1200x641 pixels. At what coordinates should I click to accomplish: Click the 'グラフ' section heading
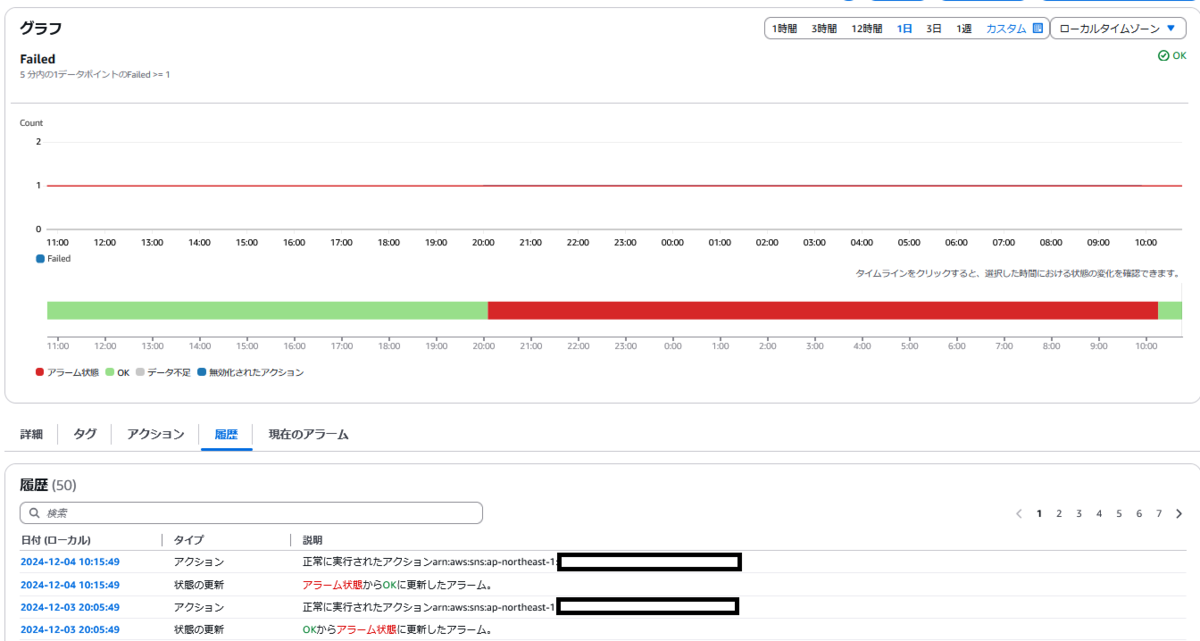pos(41,28)
